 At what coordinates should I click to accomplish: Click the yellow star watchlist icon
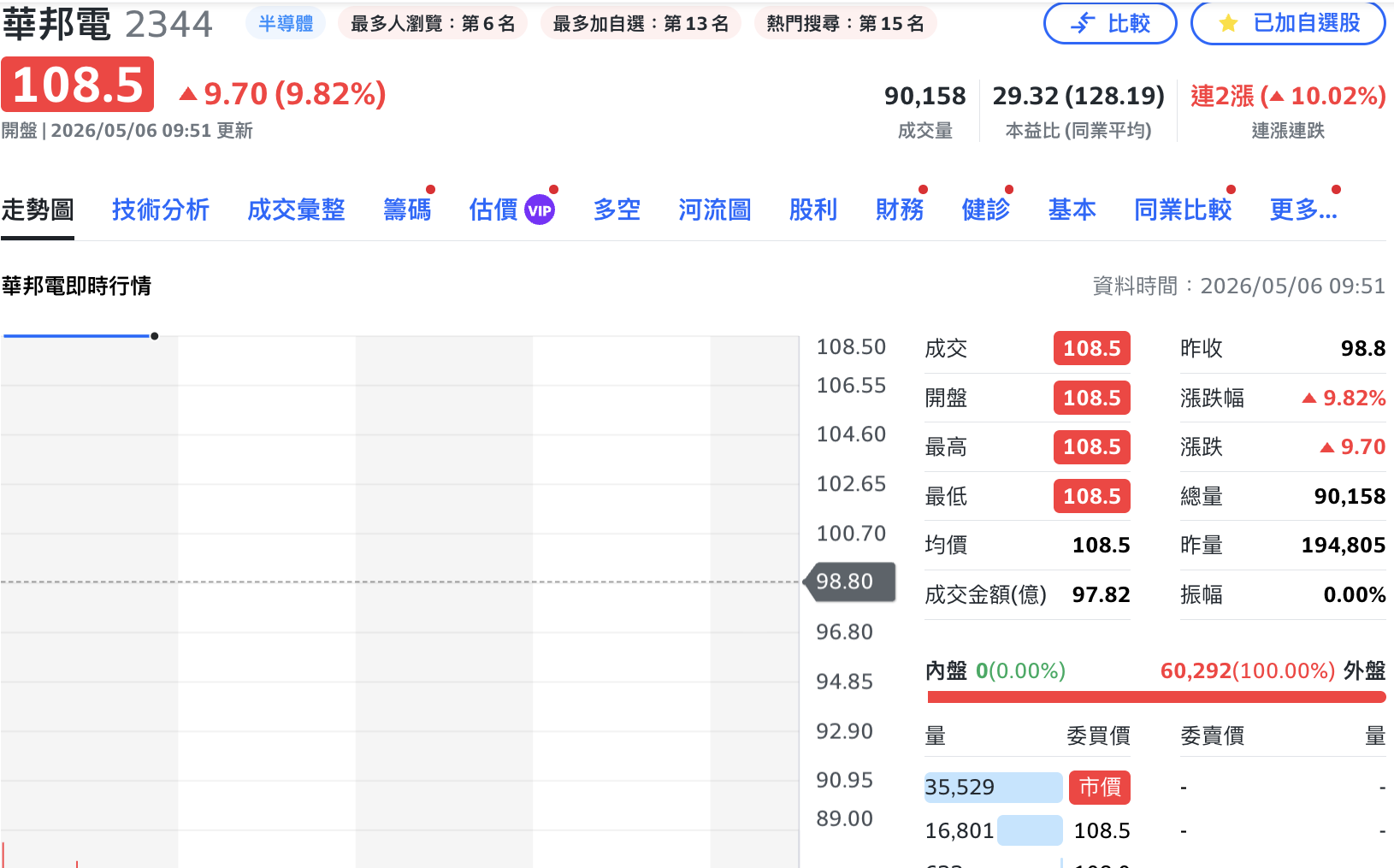pos(1228,23)
